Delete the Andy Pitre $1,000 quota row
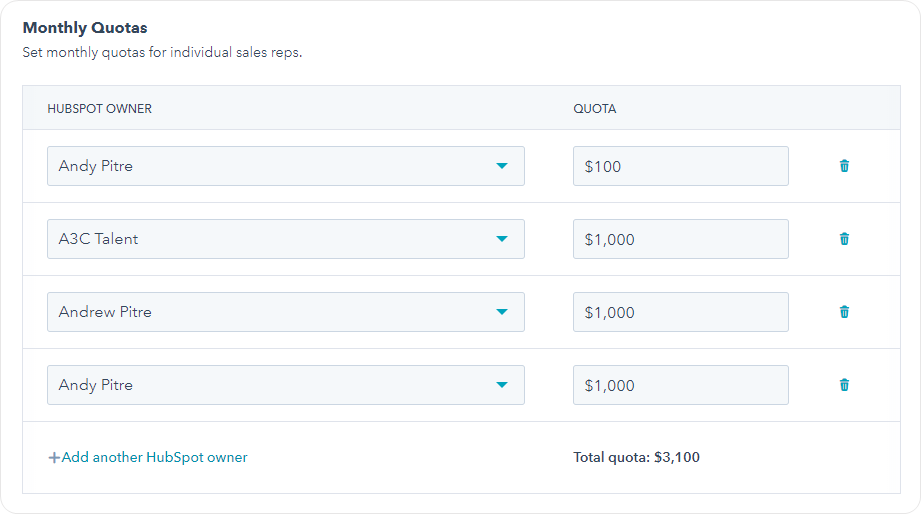This screenshot has height=514, width=921. tap(844, 385)
